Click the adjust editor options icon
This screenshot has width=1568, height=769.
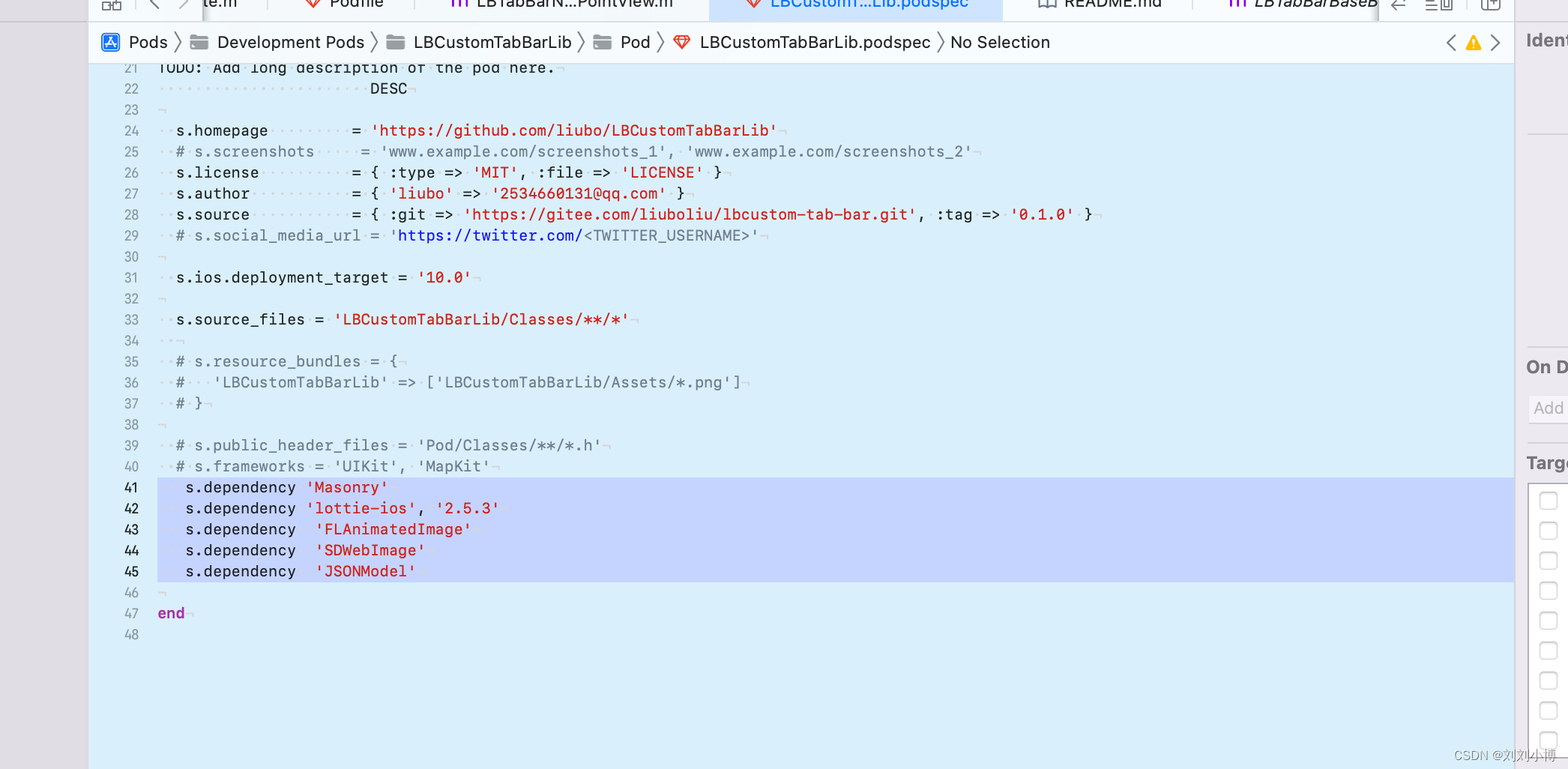(x=1439, y=4)
